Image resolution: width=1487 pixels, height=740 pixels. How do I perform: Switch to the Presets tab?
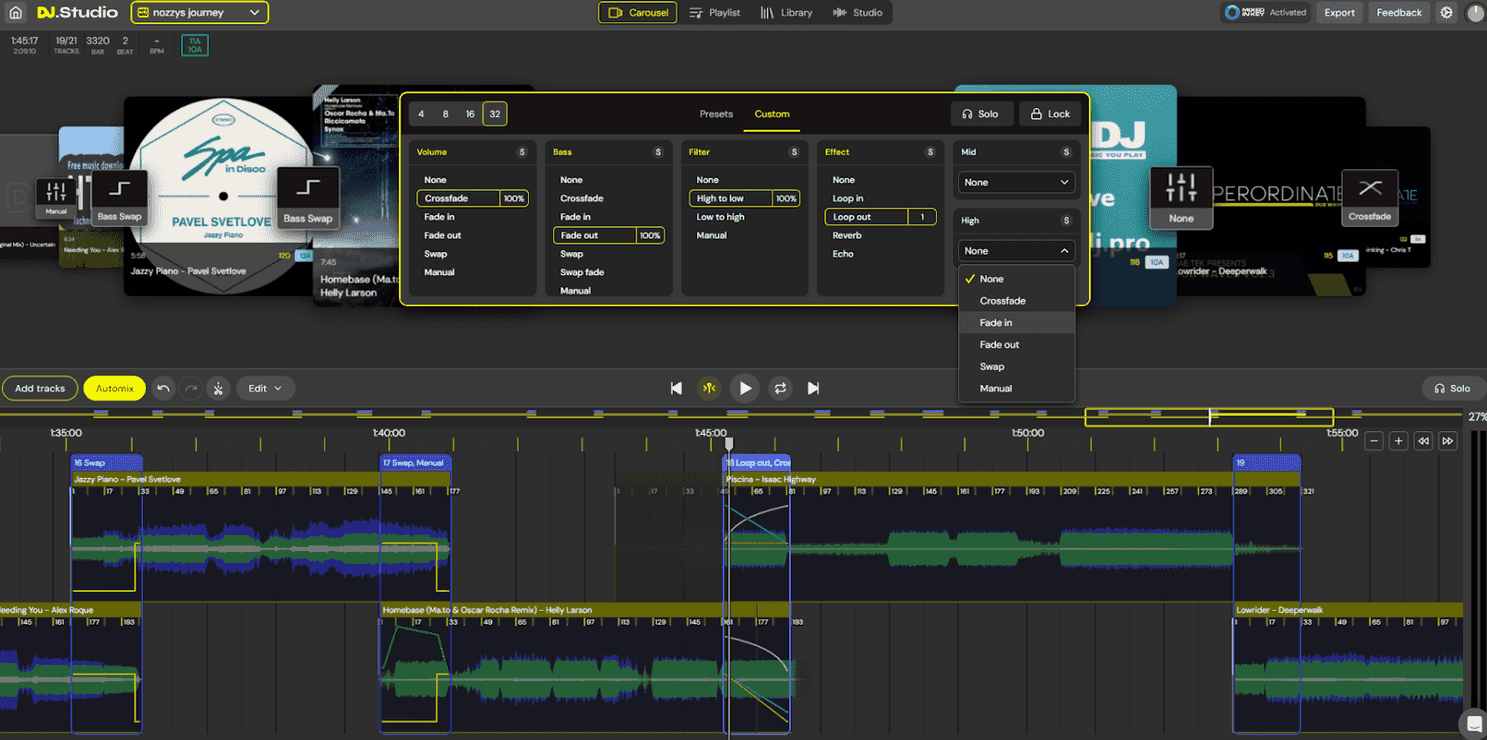point(716,114)
